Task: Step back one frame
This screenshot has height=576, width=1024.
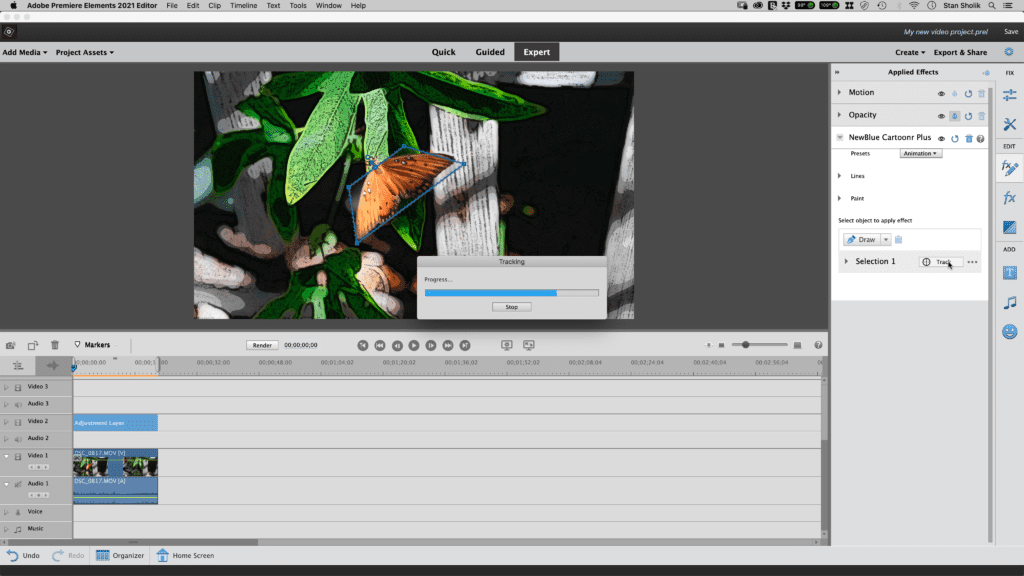Action: 397,345
